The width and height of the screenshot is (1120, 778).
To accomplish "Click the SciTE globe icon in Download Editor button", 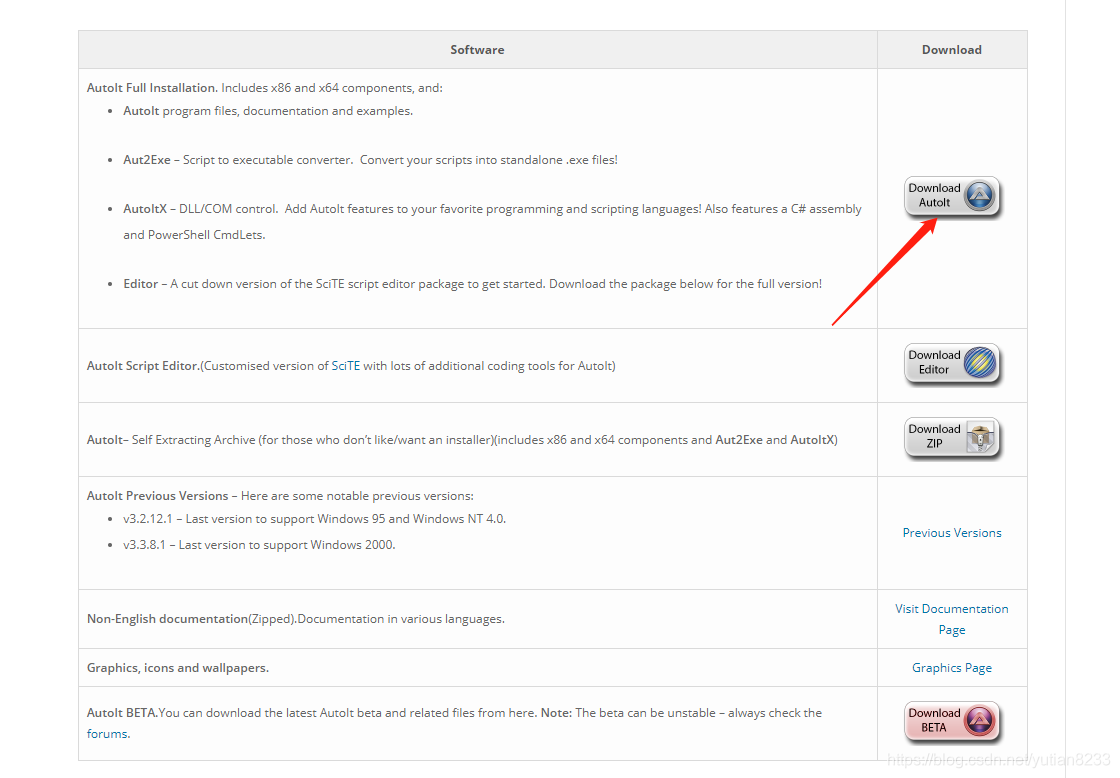I will tap(979, 362).
